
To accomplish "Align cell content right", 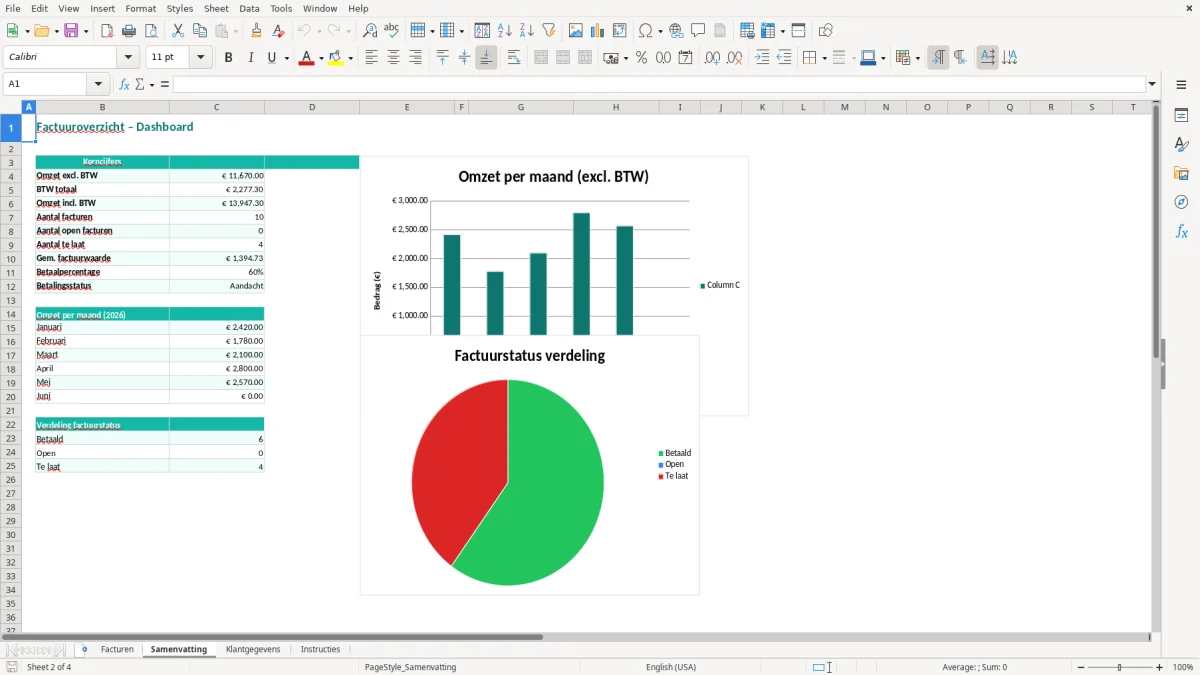I will (416, 58).
